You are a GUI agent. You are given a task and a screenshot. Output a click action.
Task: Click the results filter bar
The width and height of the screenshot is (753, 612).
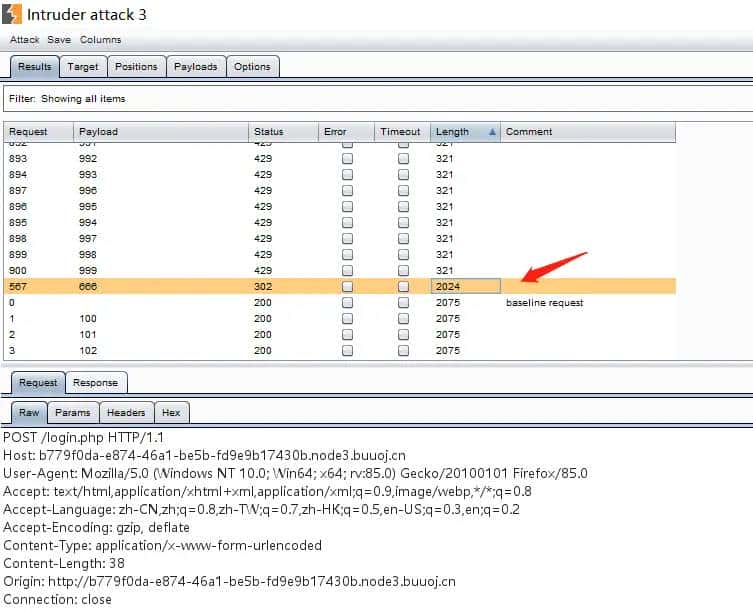pos(376,99)
